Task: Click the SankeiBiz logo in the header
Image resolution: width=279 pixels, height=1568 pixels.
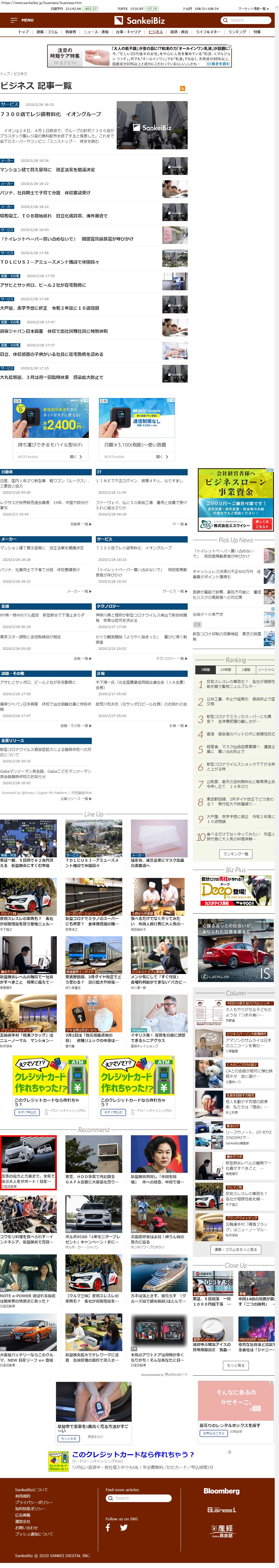Action: [139, 20]
